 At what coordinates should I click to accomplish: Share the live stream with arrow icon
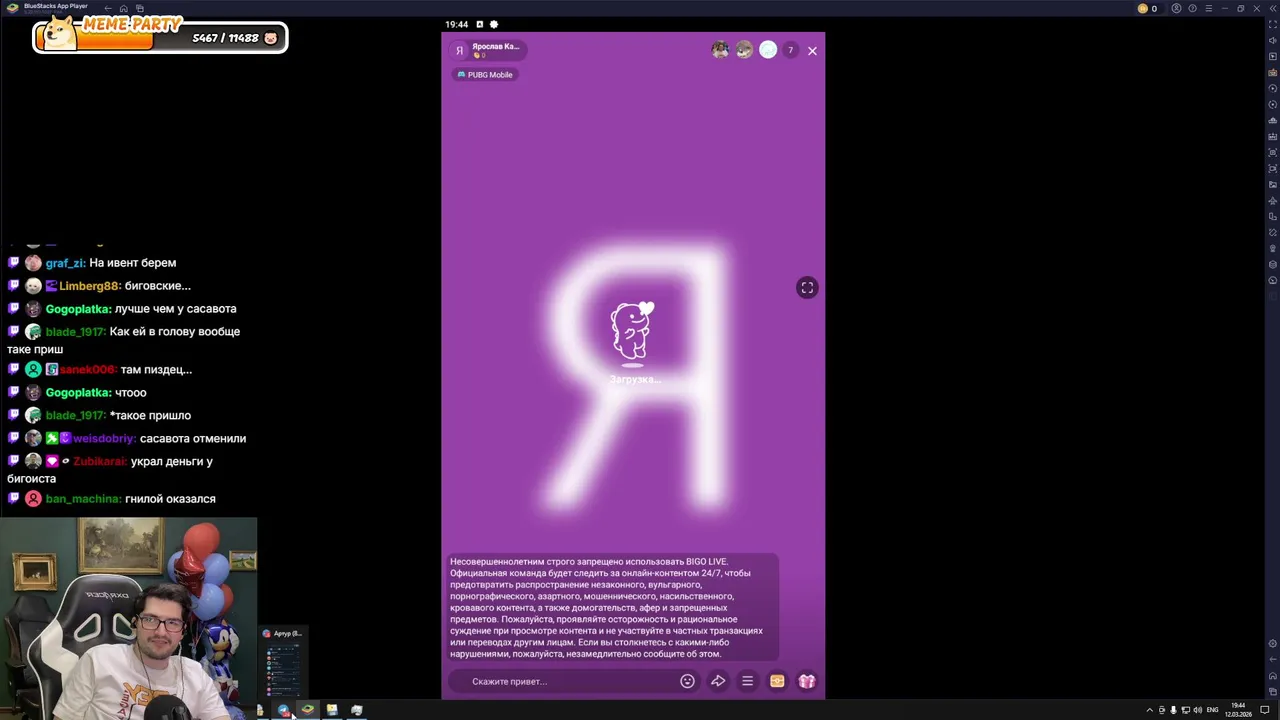[x=718, y=681]
